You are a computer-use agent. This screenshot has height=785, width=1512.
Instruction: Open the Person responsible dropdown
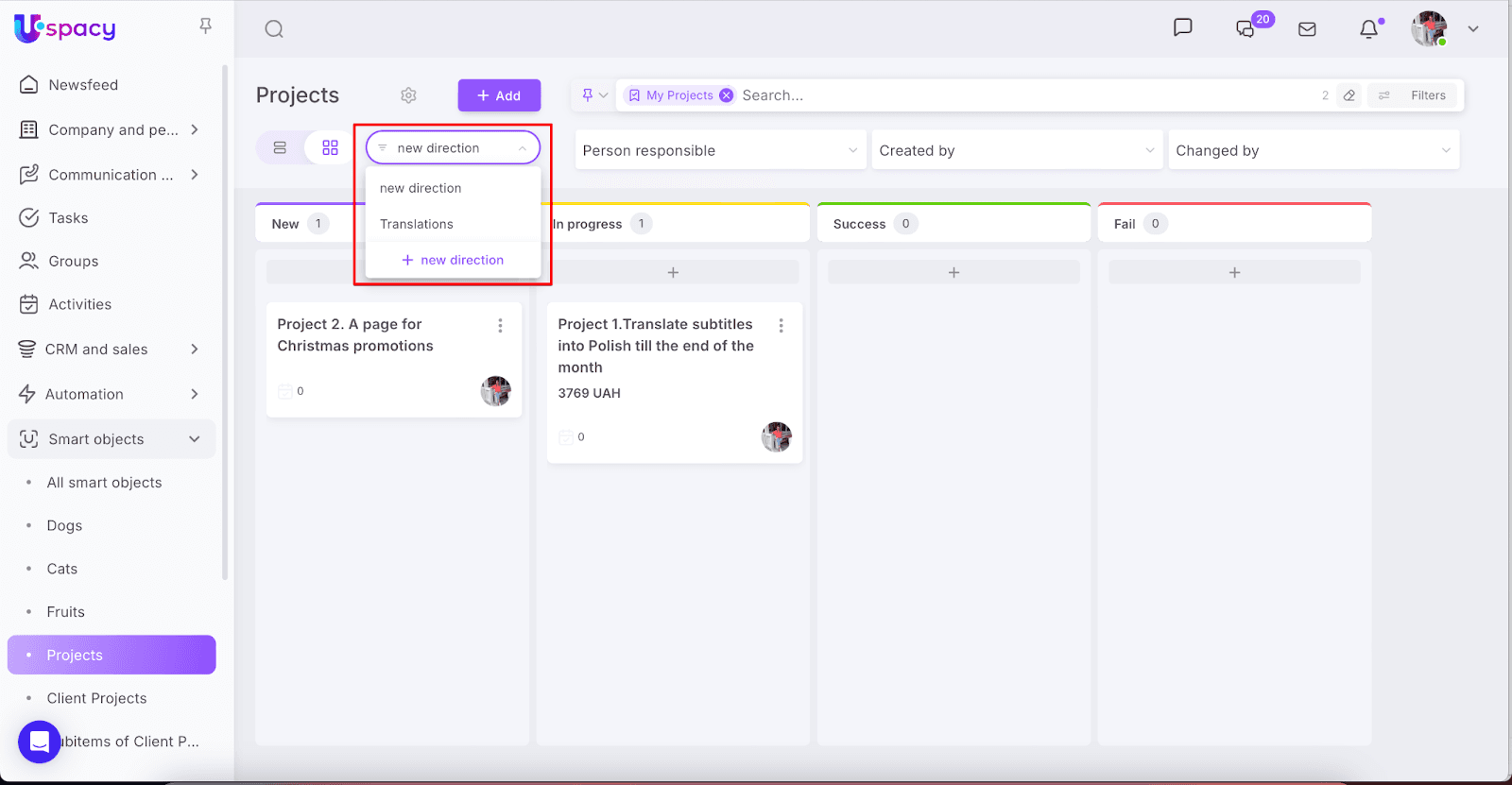[x=719, y=150]
